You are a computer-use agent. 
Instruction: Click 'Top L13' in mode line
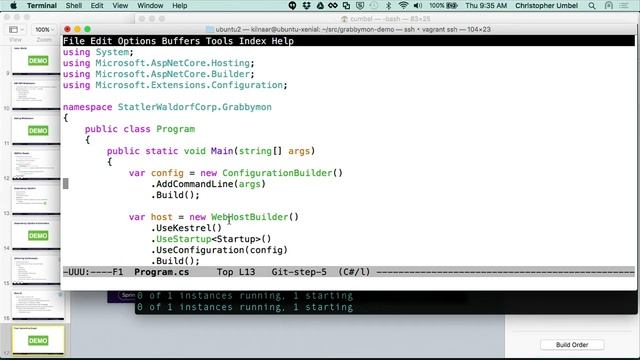(236, 272)
